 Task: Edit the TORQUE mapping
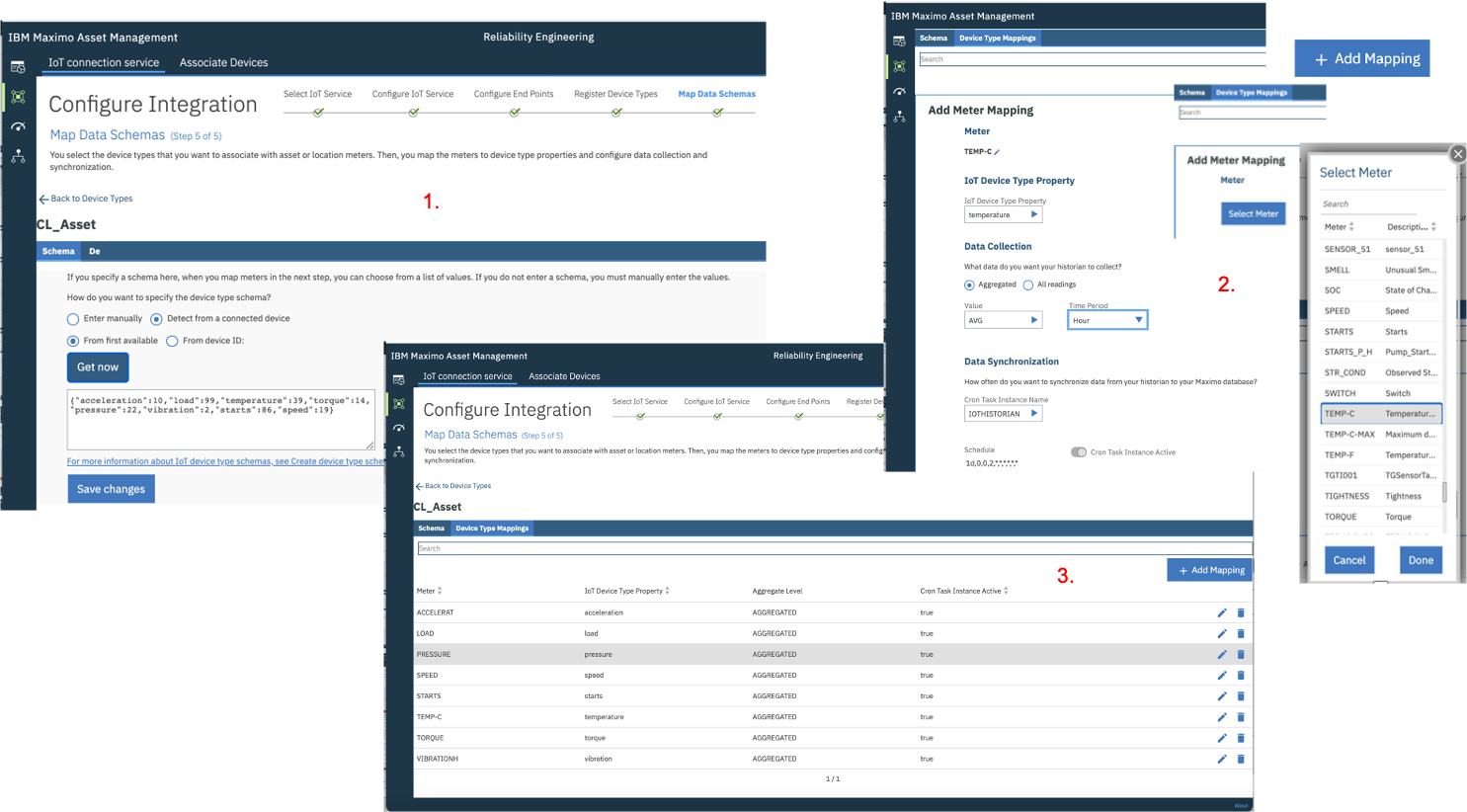(x=1222, y=738)
